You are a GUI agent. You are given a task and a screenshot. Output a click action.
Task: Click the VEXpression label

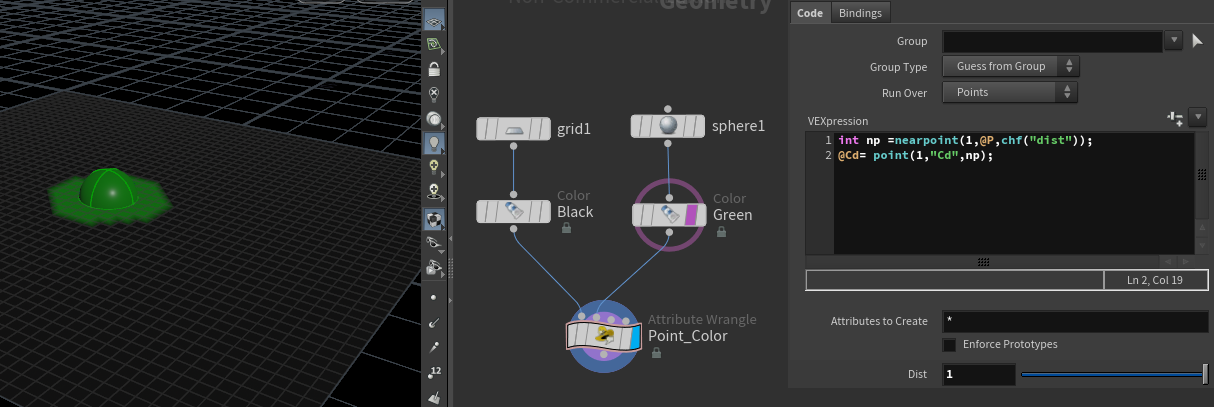click(837, 121)
